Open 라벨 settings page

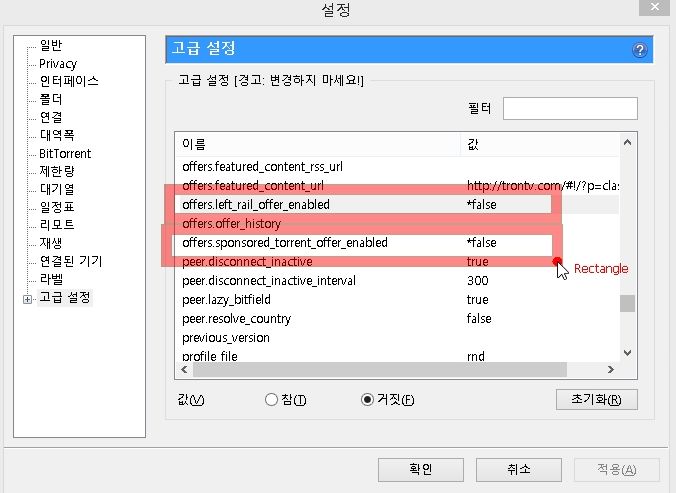[x=51, y=279]
